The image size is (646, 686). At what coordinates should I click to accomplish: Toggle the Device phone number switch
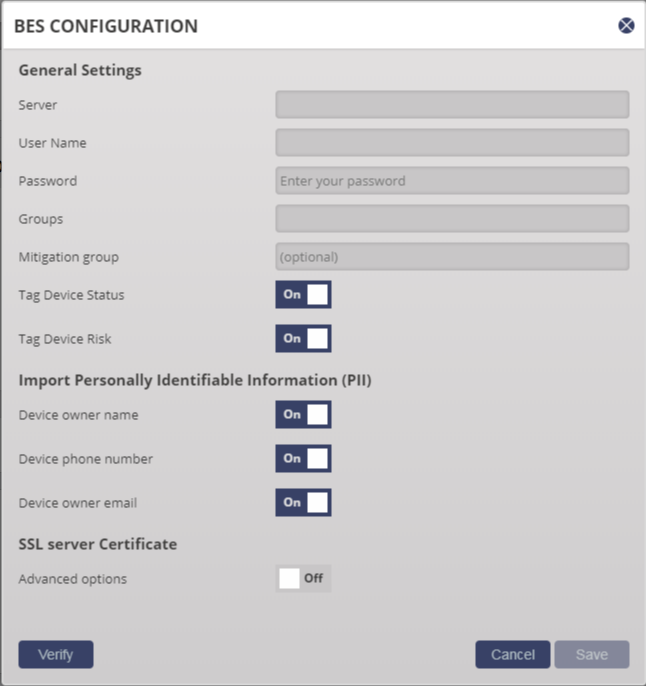pyautogui.click(x=303, y=458)
